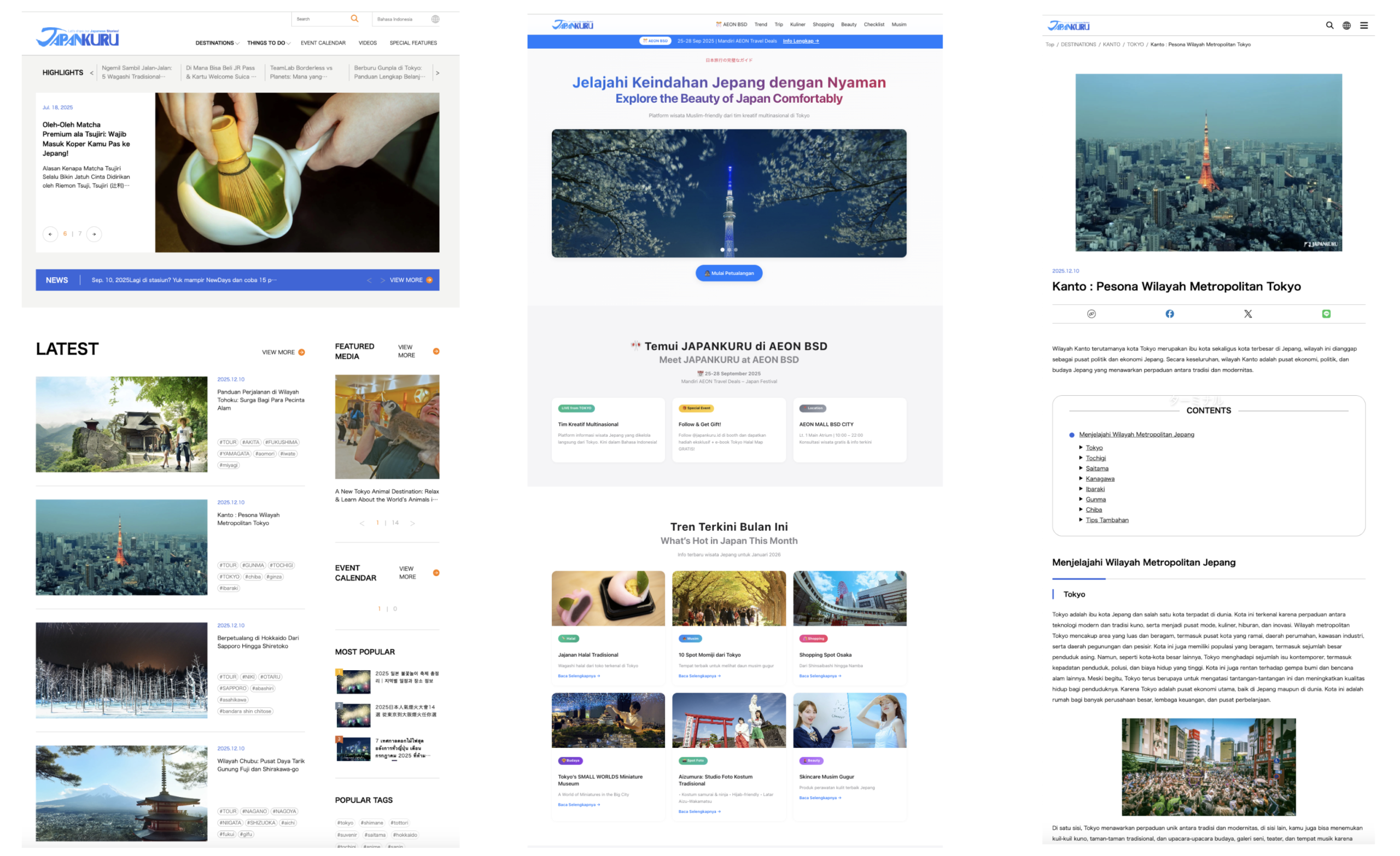Expand the THINGS TO DO dropdown
Viewport: 1400px width, 856px height.
tap(268, 43)
